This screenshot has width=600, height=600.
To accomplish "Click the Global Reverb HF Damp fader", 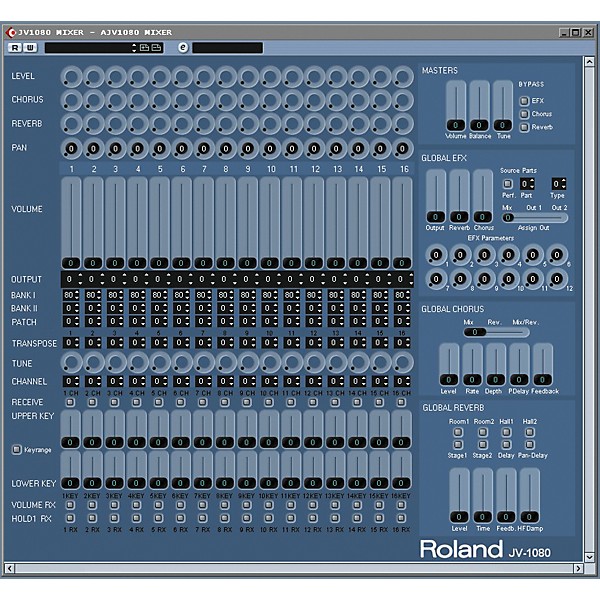I will coord(529,496).
